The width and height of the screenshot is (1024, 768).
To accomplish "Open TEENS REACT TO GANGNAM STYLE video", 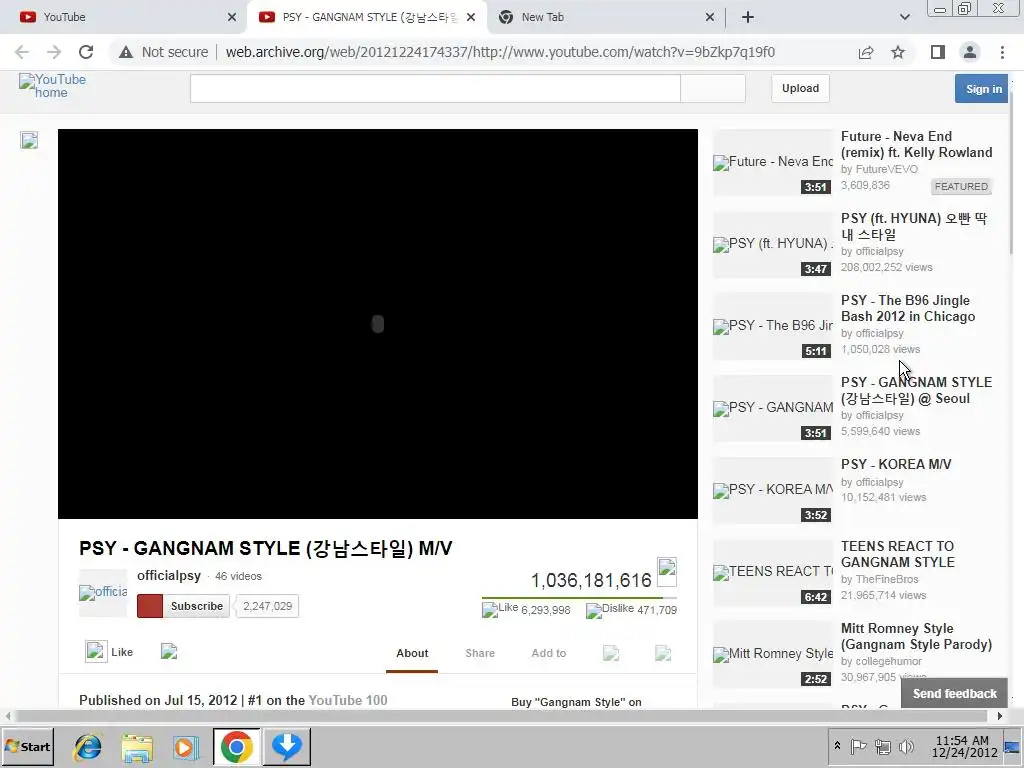I will (897, 554).
